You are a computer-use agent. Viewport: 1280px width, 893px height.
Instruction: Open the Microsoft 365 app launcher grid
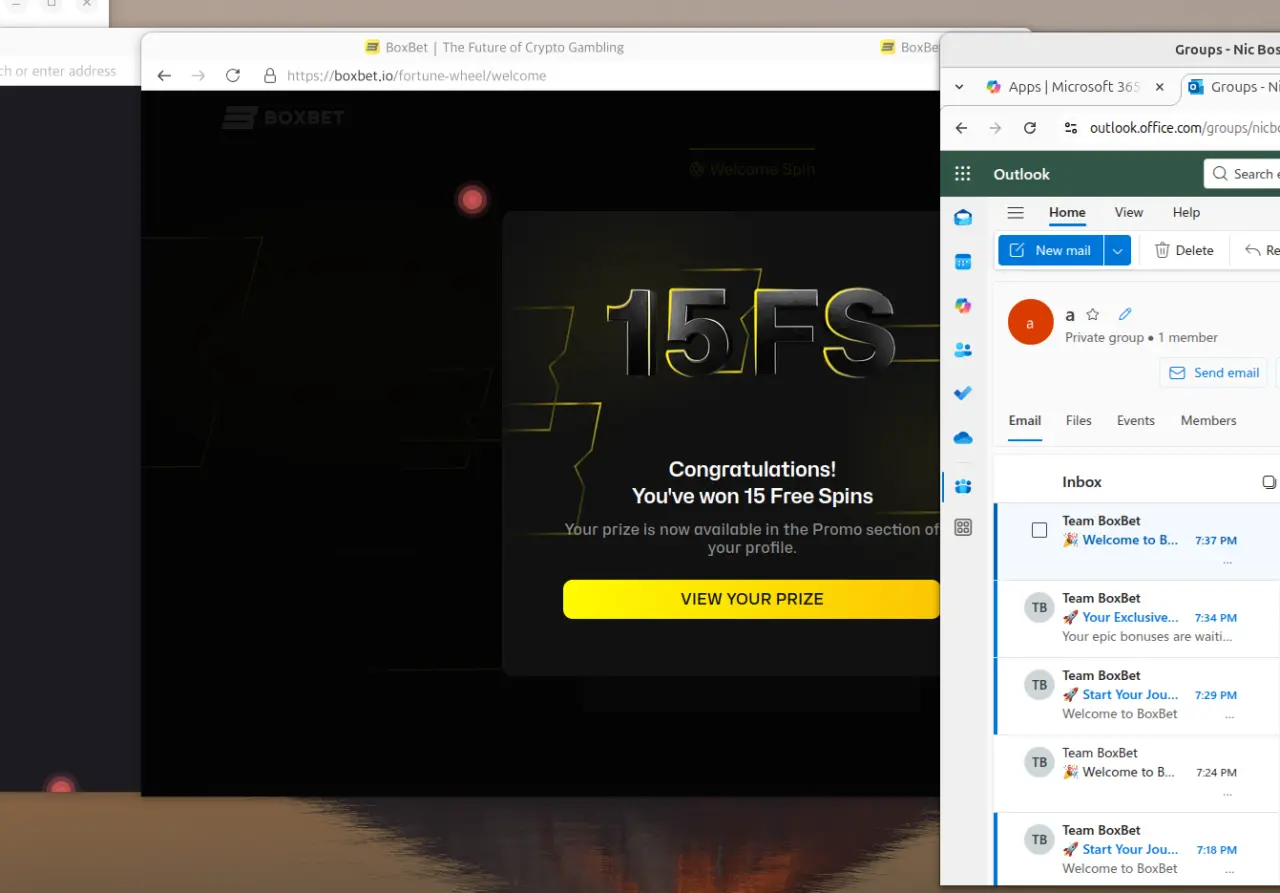coord(963,174)
